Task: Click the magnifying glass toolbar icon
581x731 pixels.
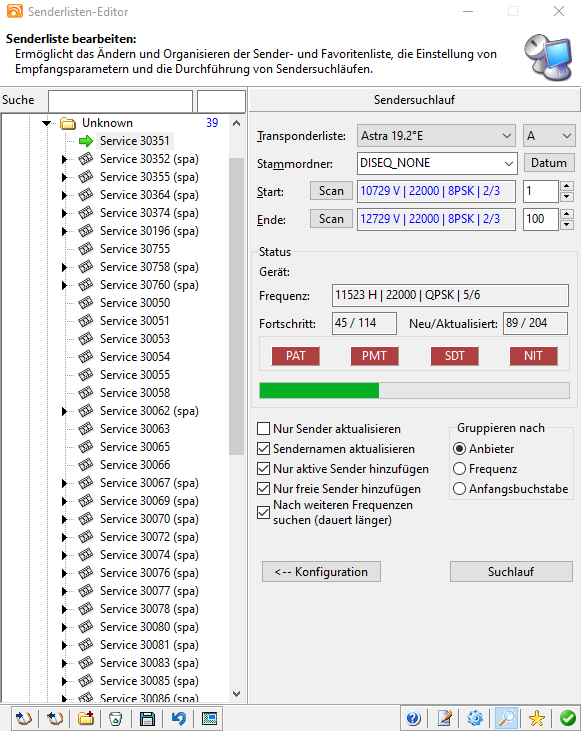Action: tap(506, 718)
